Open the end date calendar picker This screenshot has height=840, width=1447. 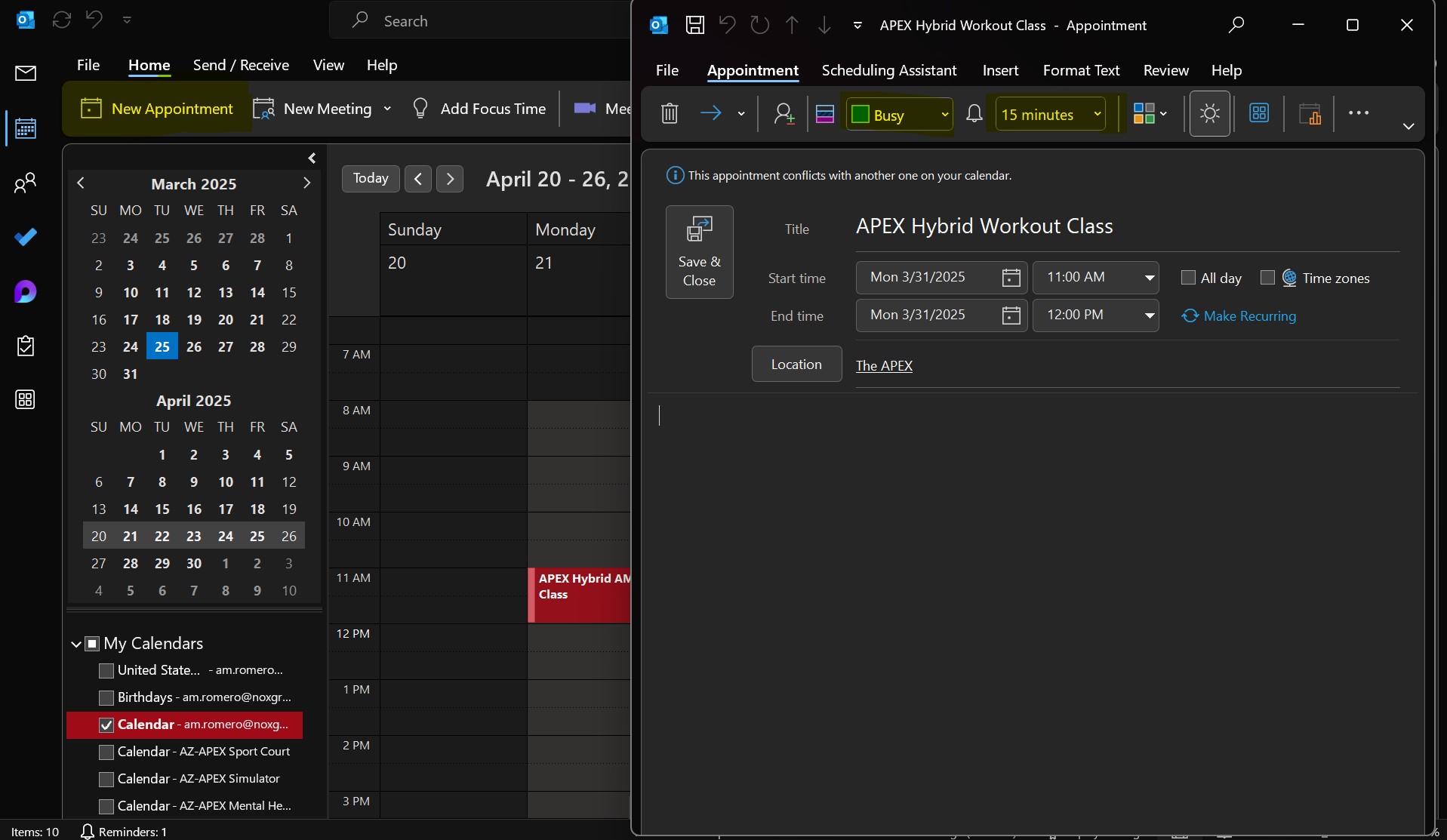[x=1011, y=315]
